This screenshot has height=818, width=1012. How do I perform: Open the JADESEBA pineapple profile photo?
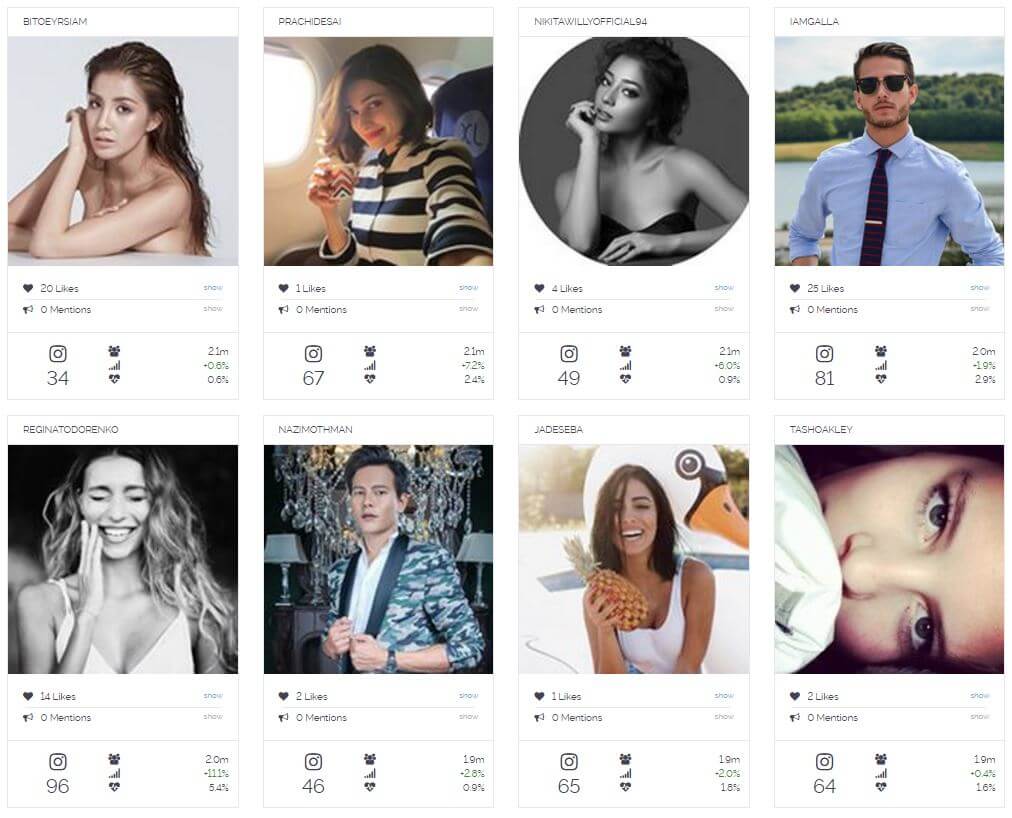click(634, 559)
